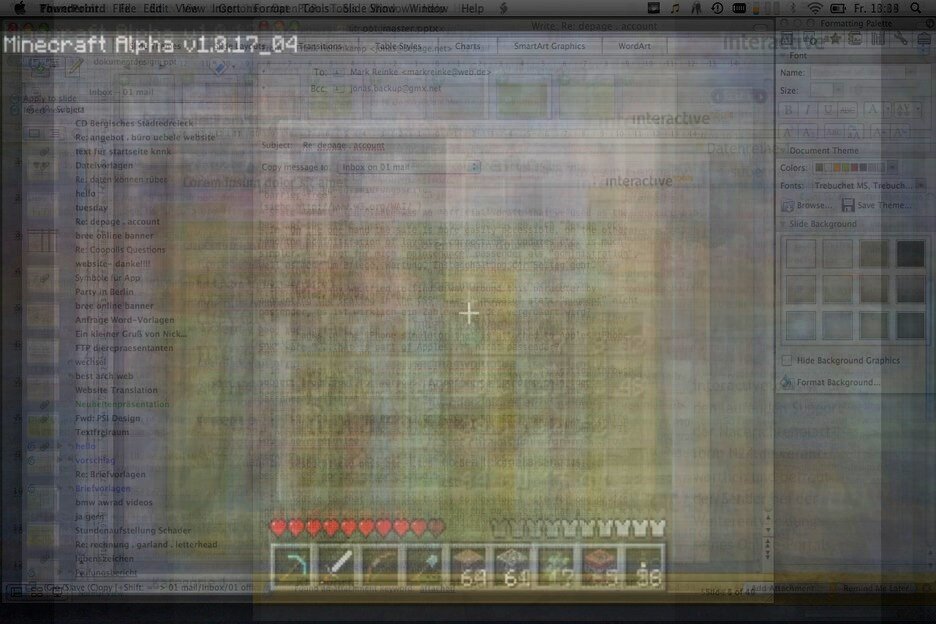Screen dimensions: 936x624
Task: Open email 'Party in Berlin'
Action: tap(104, 292)
